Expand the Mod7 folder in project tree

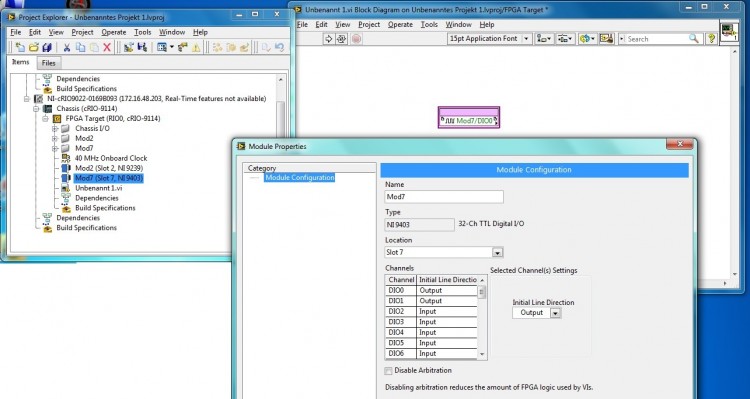tap(55, 148)
